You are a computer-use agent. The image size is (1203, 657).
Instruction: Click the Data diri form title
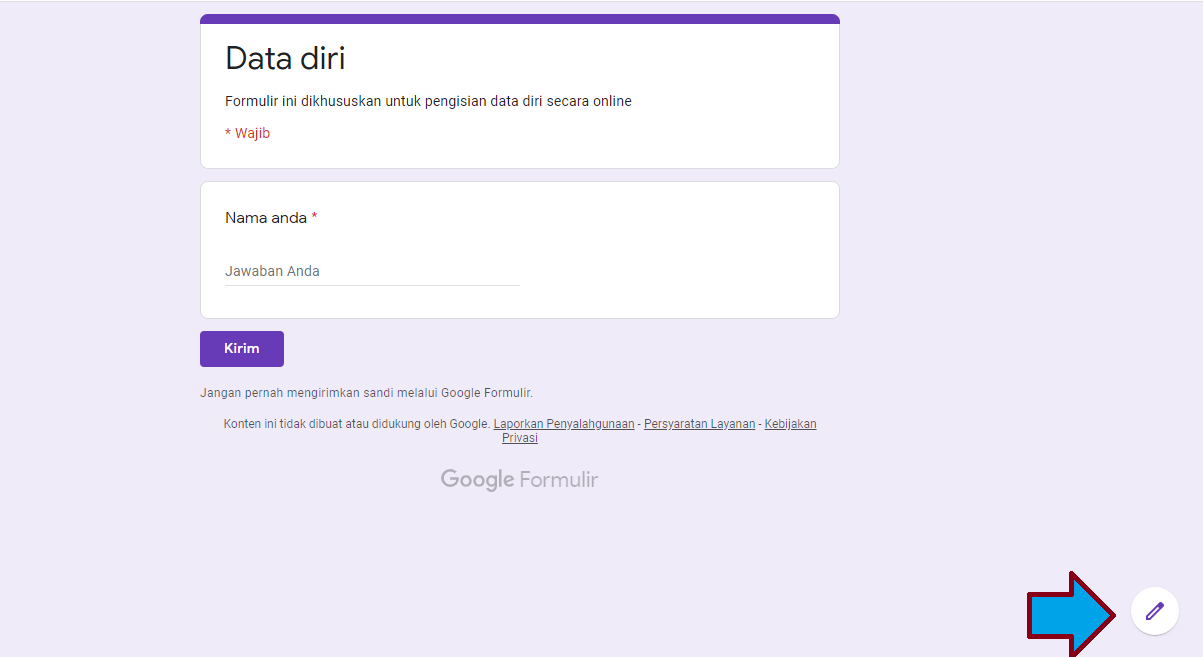coord(285,58)
